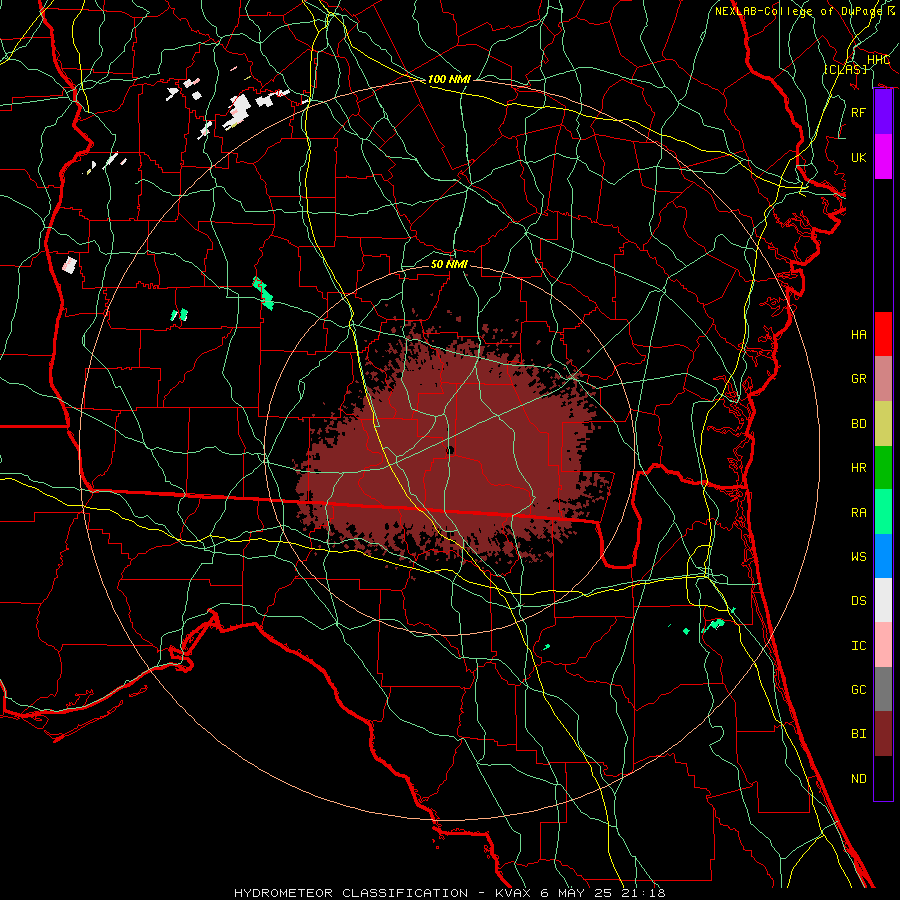Click the 'RF' legend label
900x900 pixels.
(x=859, y=112)
